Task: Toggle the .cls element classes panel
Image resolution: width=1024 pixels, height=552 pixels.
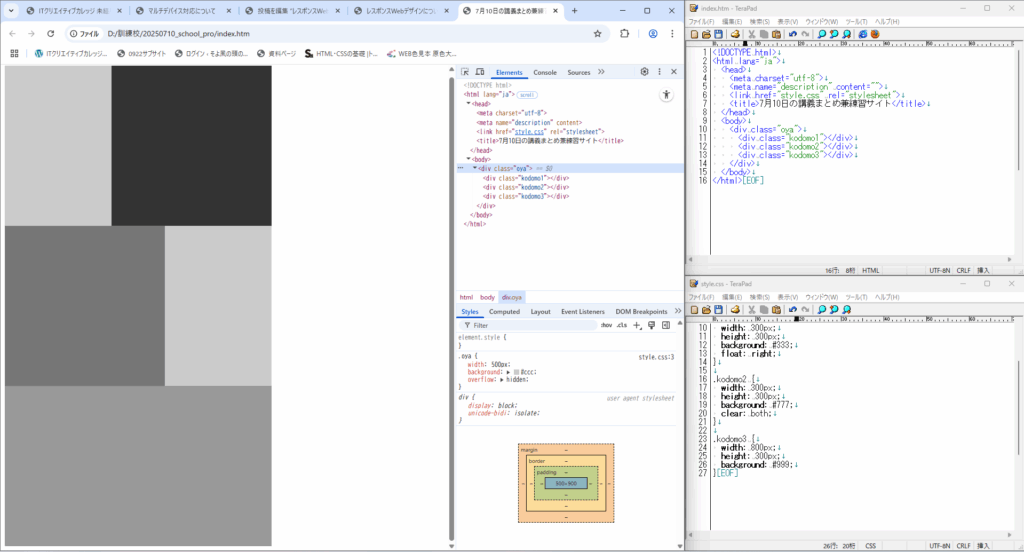Action: point(621,325)
